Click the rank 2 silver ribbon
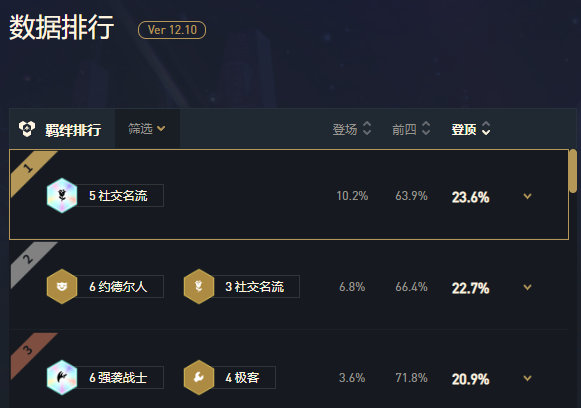The height and width of the screenshot is (408, 581). pyautogui.click(x=31, y=262)
